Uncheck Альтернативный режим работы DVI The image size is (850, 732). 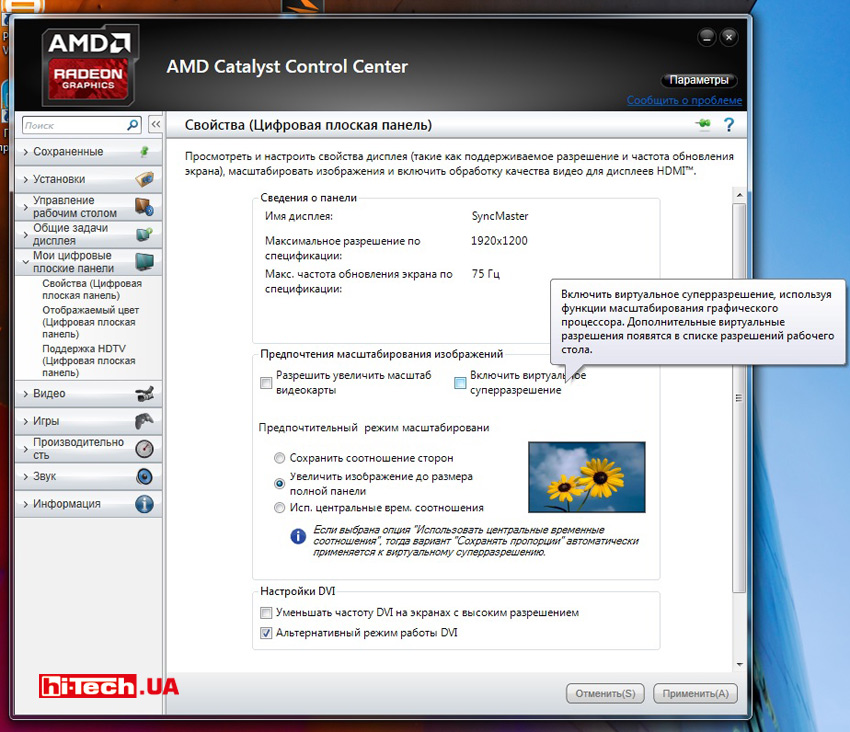coord(266,633)
